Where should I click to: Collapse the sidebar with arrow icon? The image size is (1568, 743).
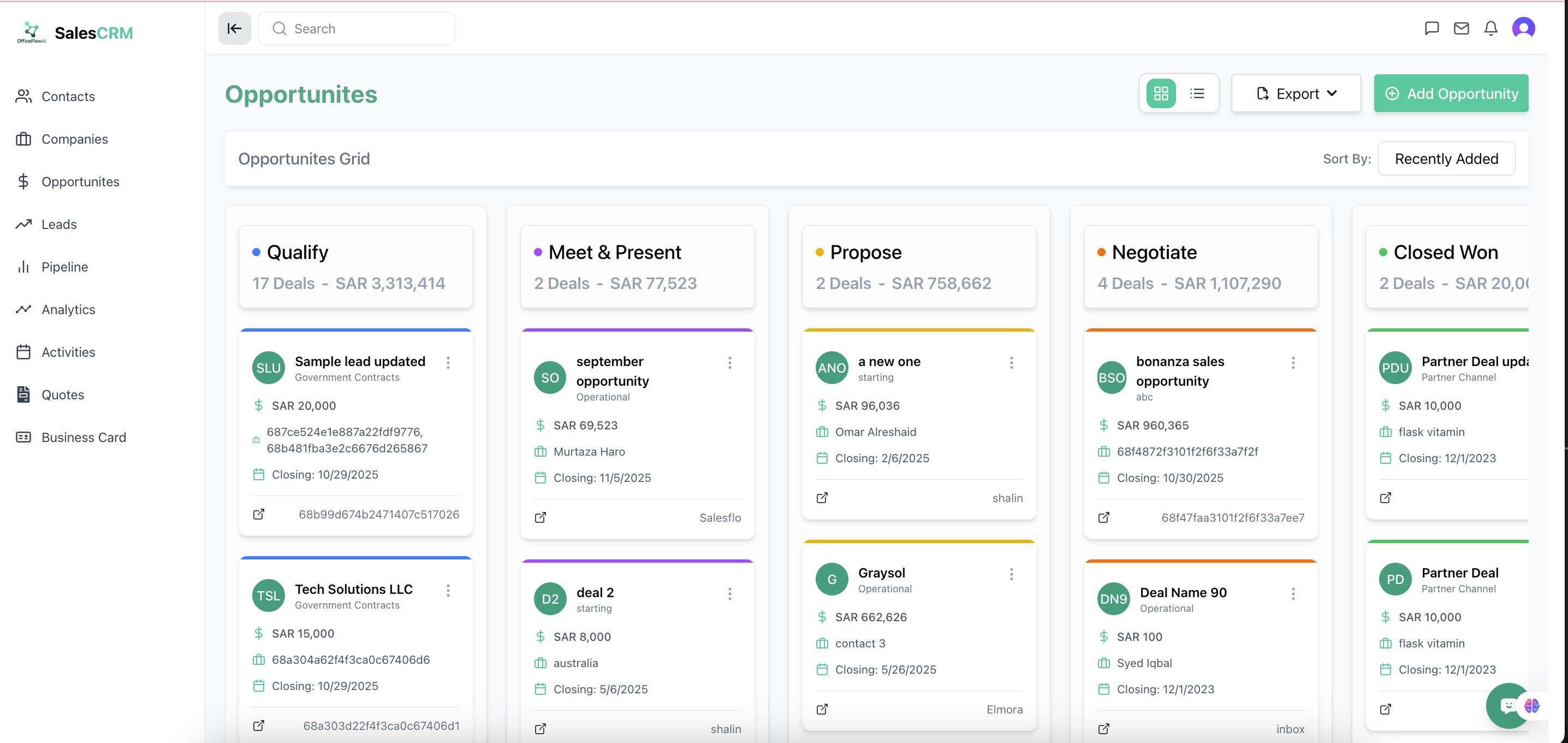234,28
